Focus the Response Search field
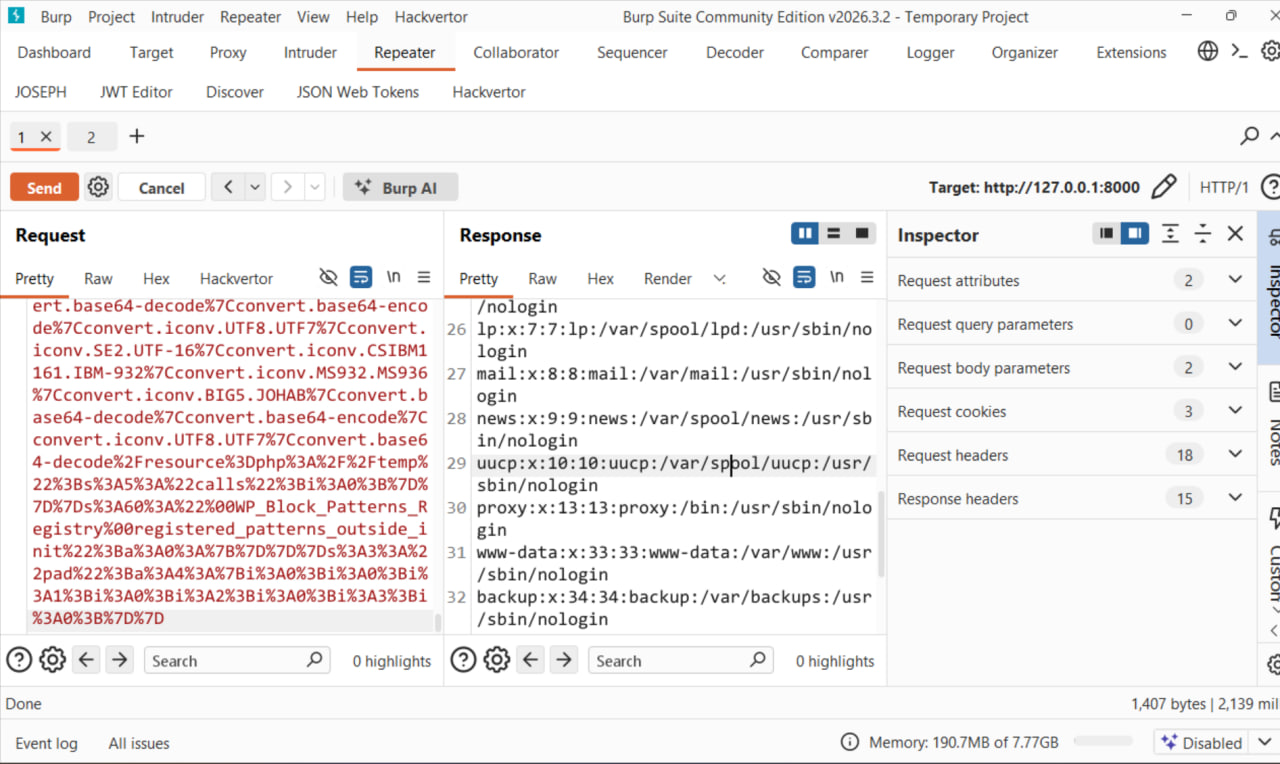This screenshot has width=1280, height=764. point(680,660)
